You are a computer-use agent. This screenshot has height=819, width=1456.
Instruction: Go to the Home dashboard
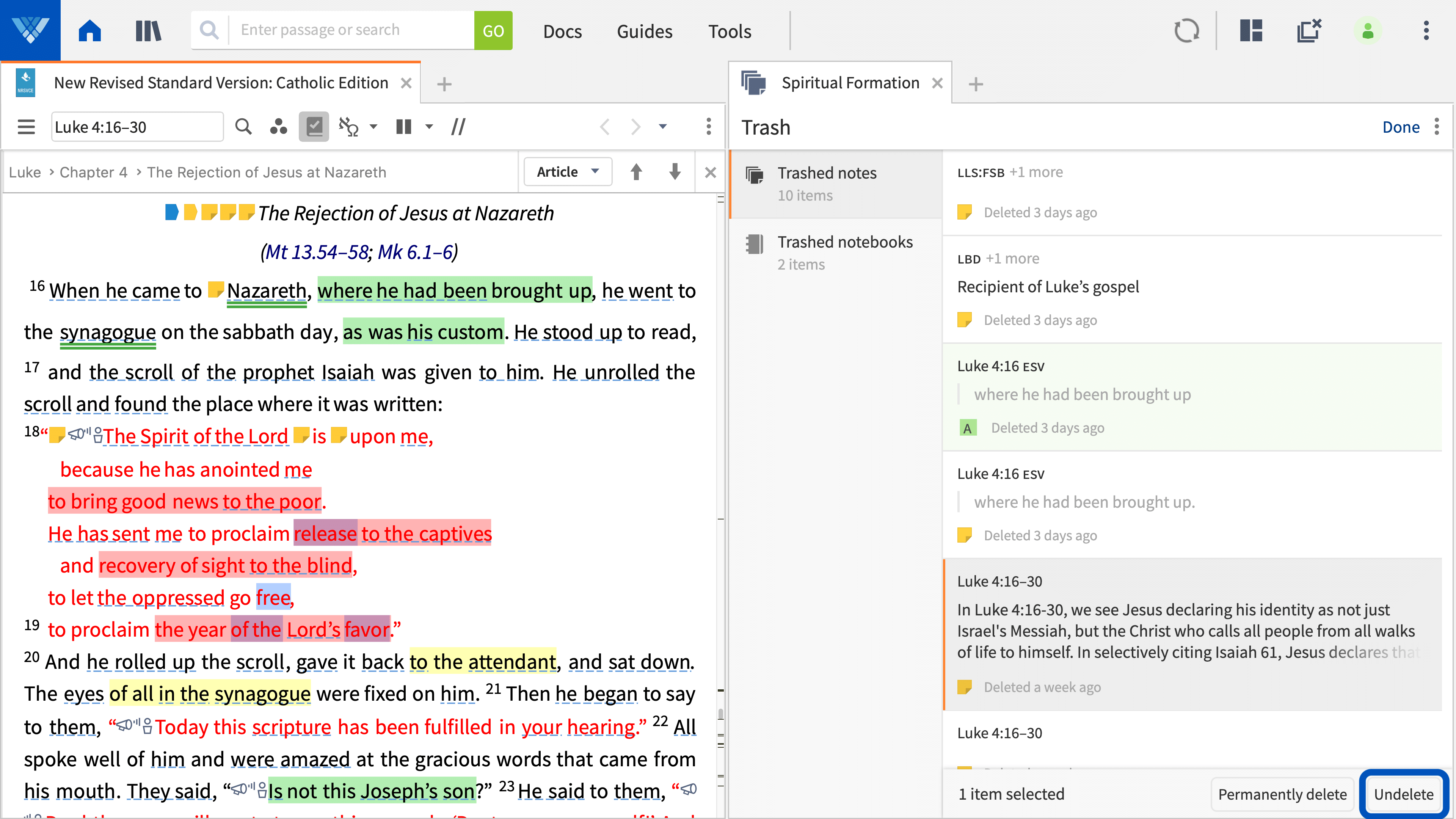tap(90, 30)
